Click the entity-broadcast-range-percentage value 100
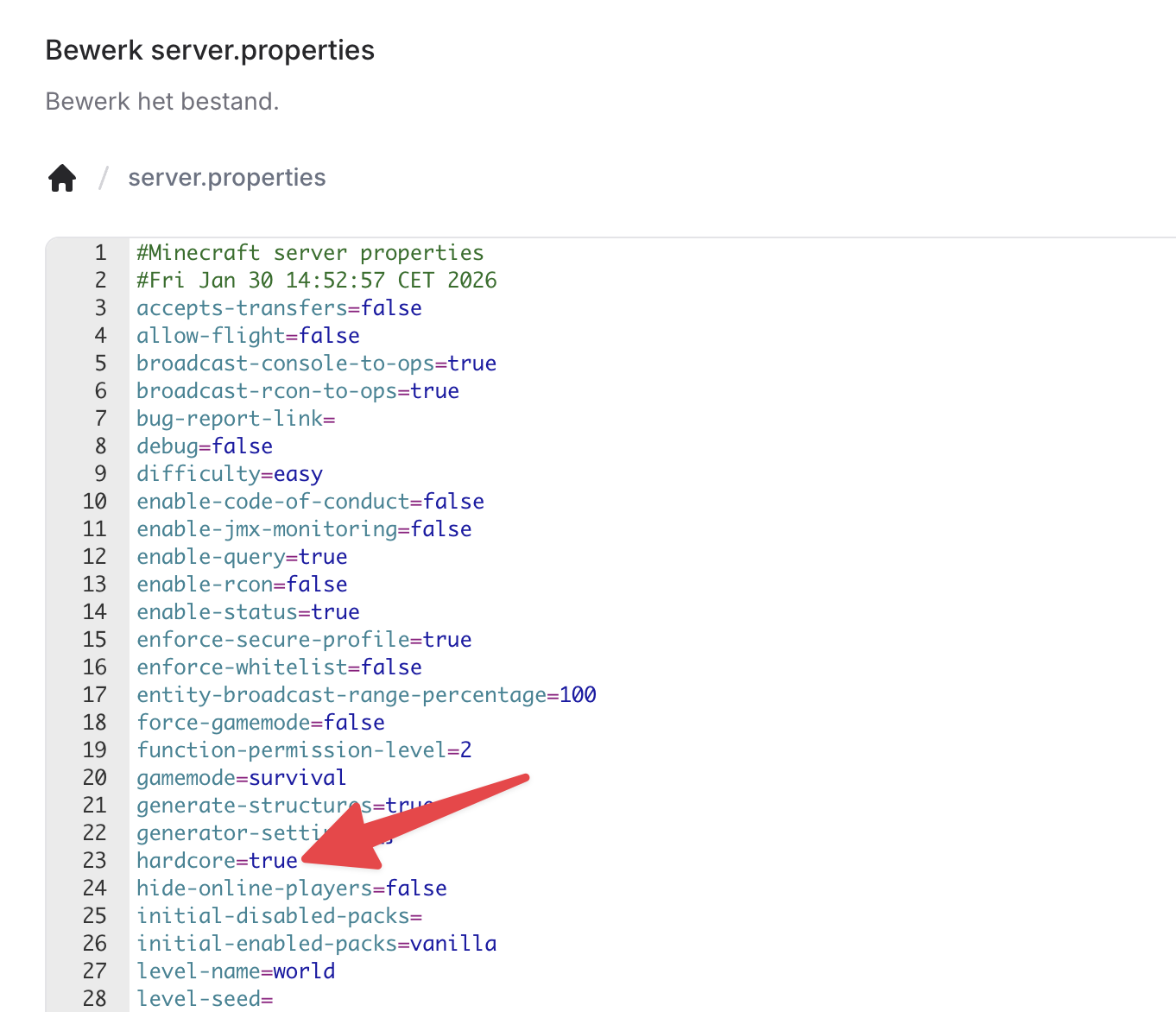 pyautogui.click(x=578, y=695)
